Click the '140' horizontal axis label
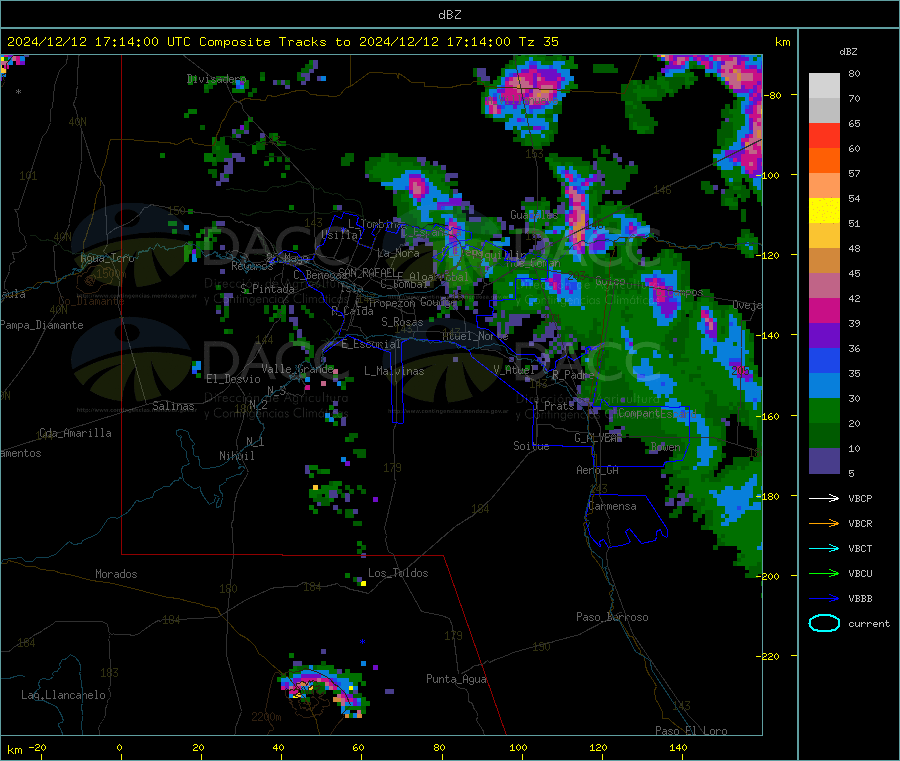 [678, 747]
